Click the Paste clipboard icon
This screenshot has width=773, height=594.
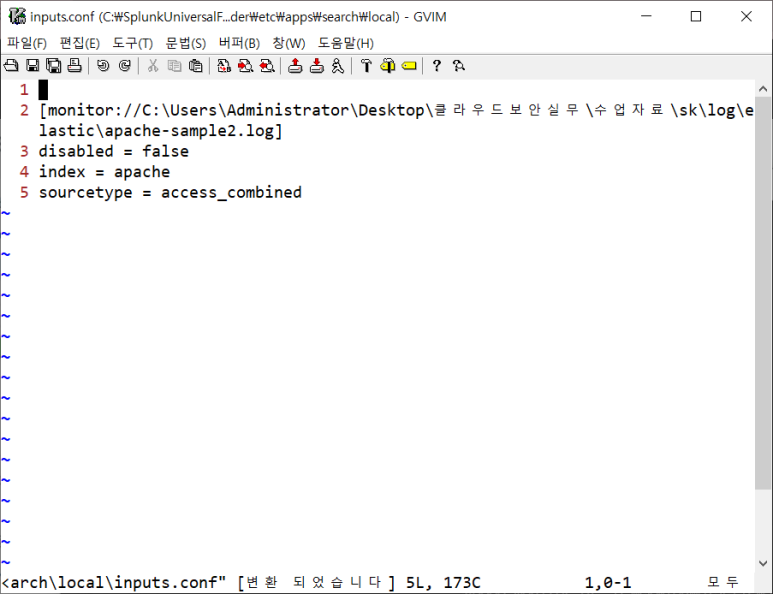[196, 66]
